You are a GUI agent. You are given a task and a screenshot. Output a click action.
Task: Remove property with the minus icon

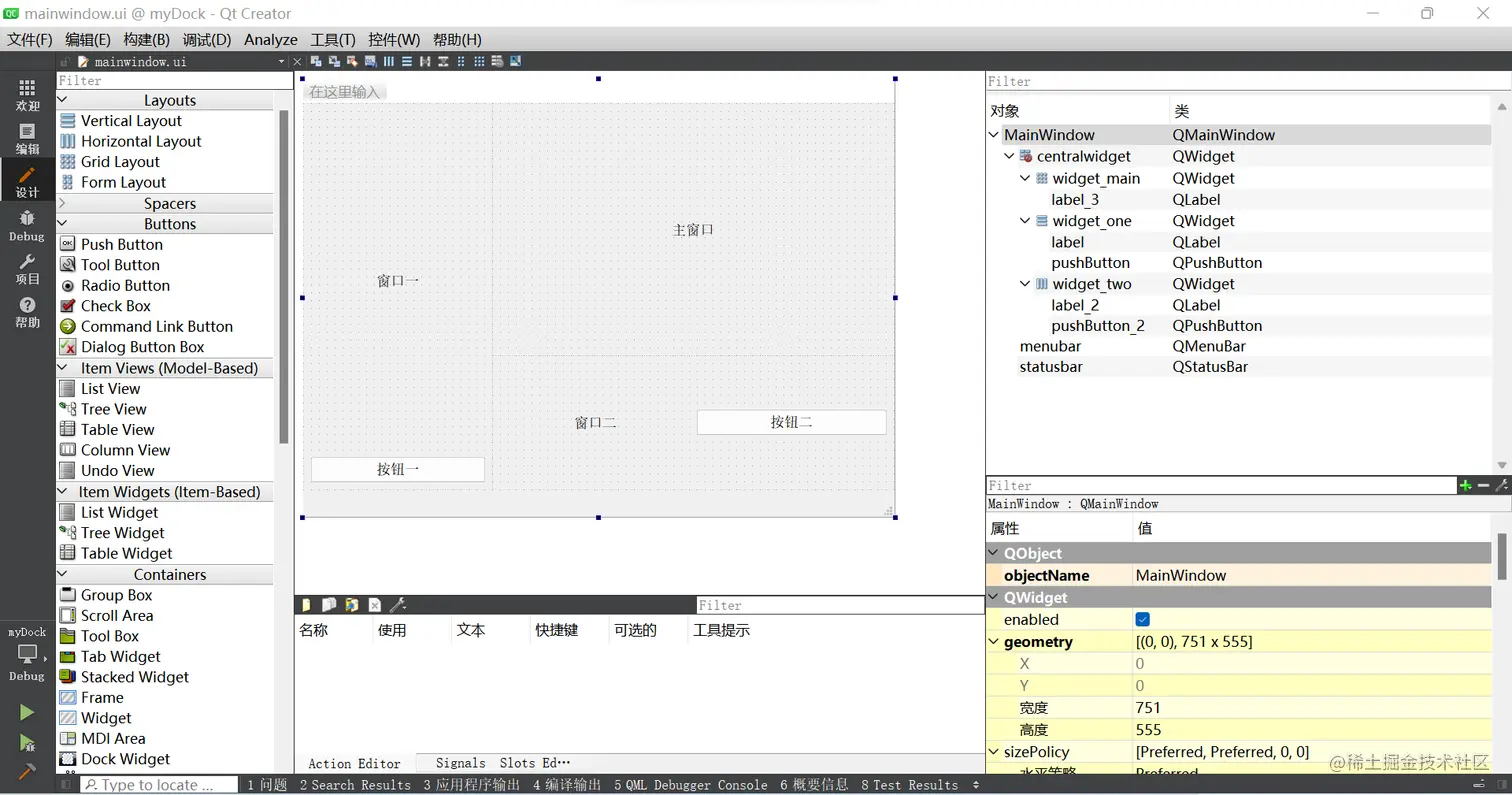(1483, 485)
